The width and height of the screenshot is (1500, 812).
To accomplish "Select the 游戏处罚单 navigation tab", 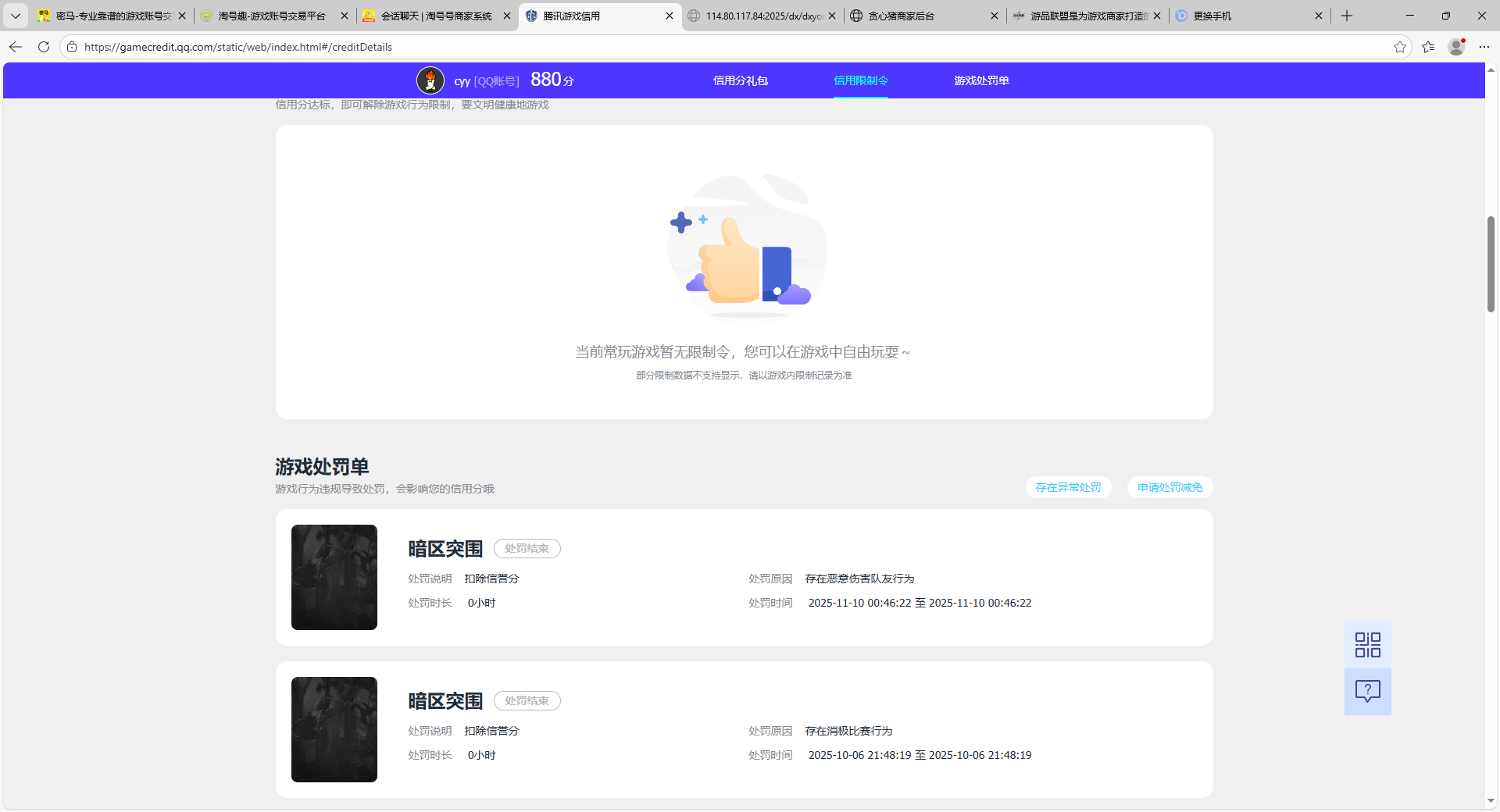I will point(981,80).
